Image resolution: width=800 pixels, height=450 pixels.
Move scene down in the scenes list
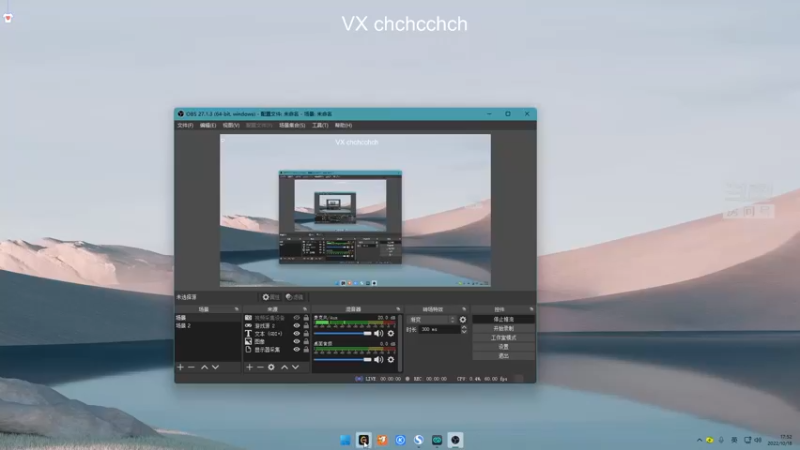tap(215, 367)
